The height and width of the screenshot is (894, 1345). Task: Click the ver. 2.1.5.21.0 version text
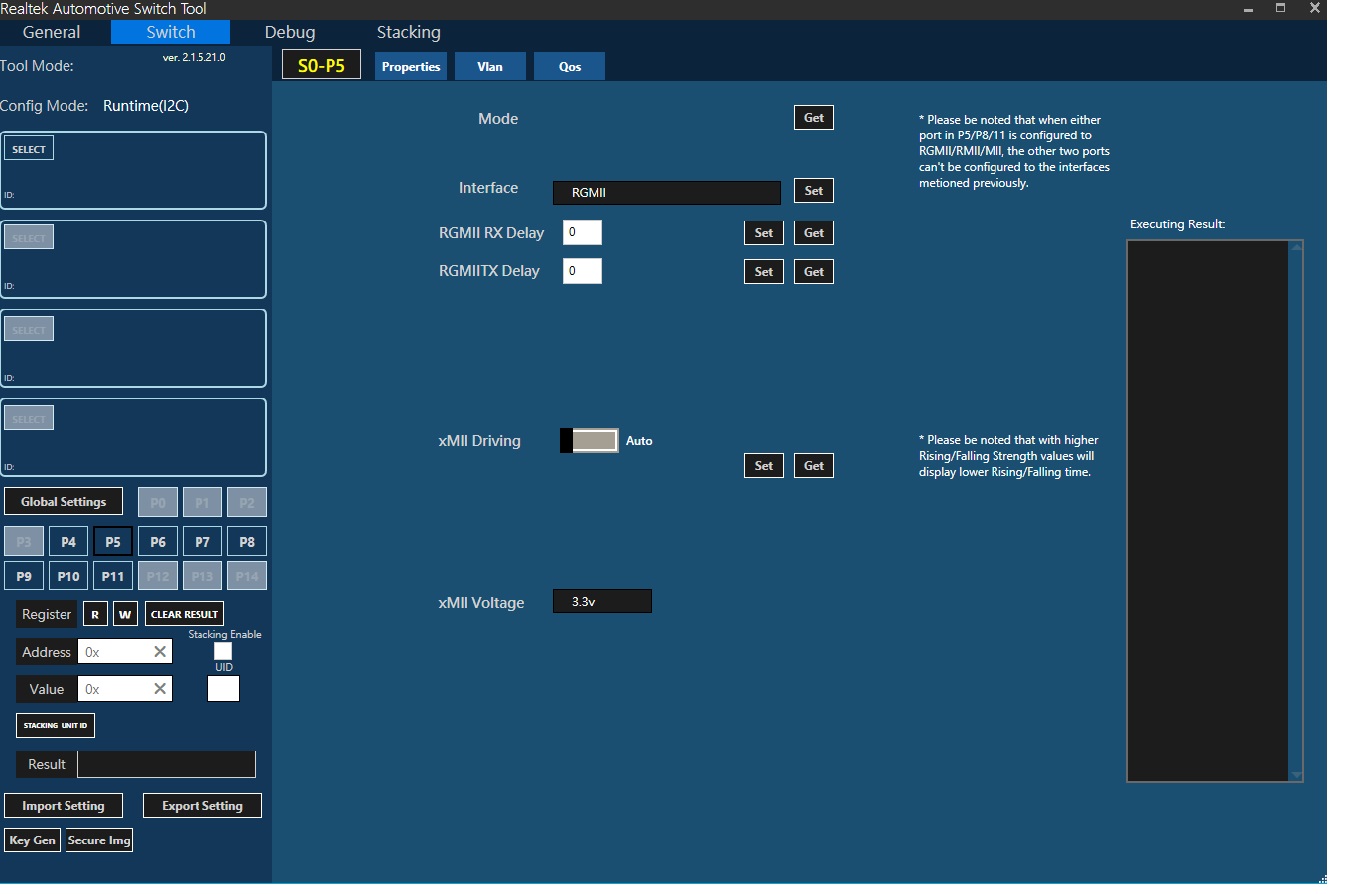(x=194, y=58)
